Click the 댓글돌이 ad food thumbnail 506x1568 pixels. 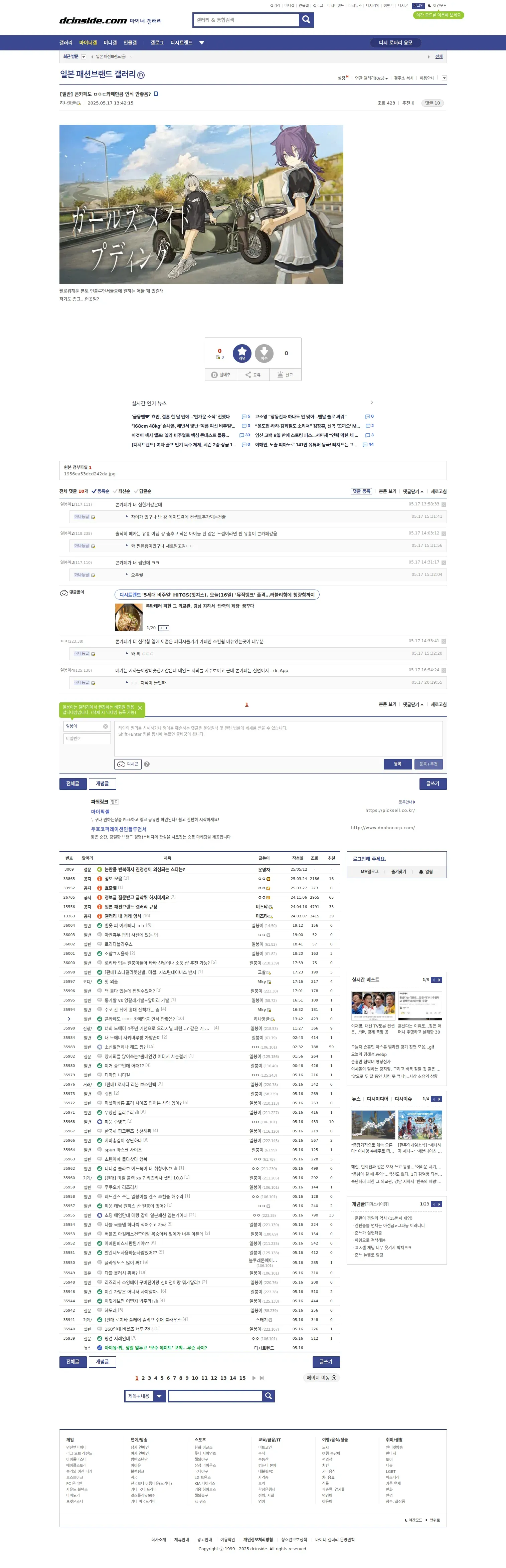(x=129, y=617)
